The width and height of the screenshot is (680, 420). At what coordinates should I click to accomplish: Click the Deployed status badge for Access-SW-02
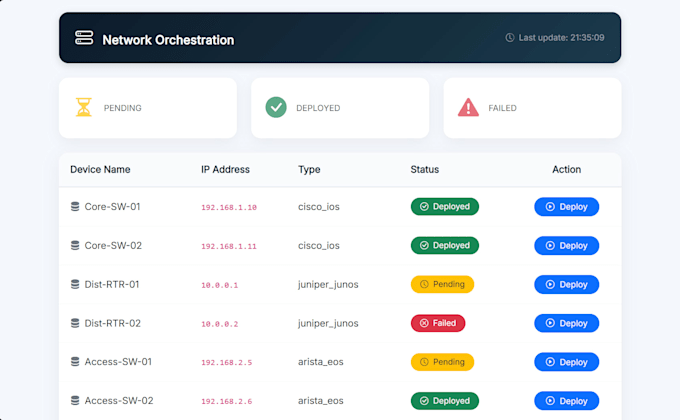pos(445,400)
